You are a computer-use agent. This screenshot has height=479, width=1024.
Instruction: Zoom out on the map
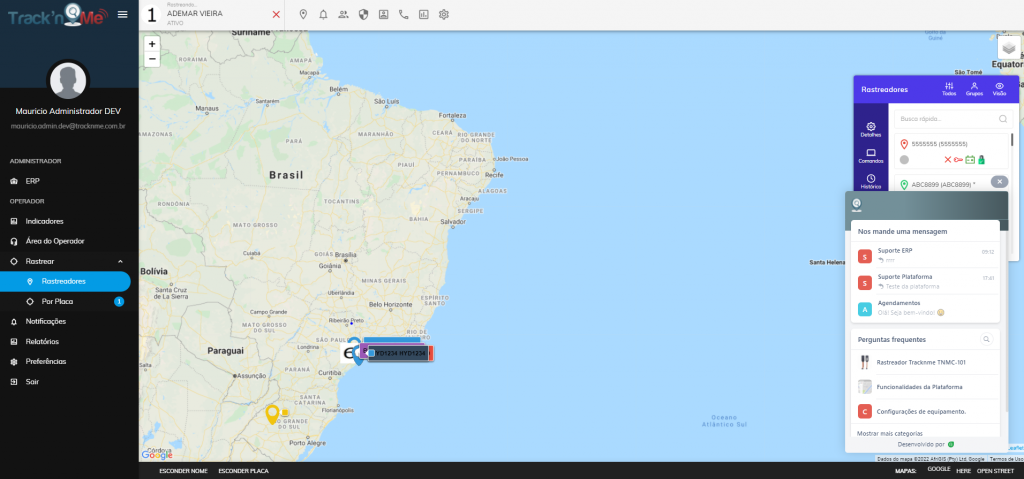[x=152, y=59]
